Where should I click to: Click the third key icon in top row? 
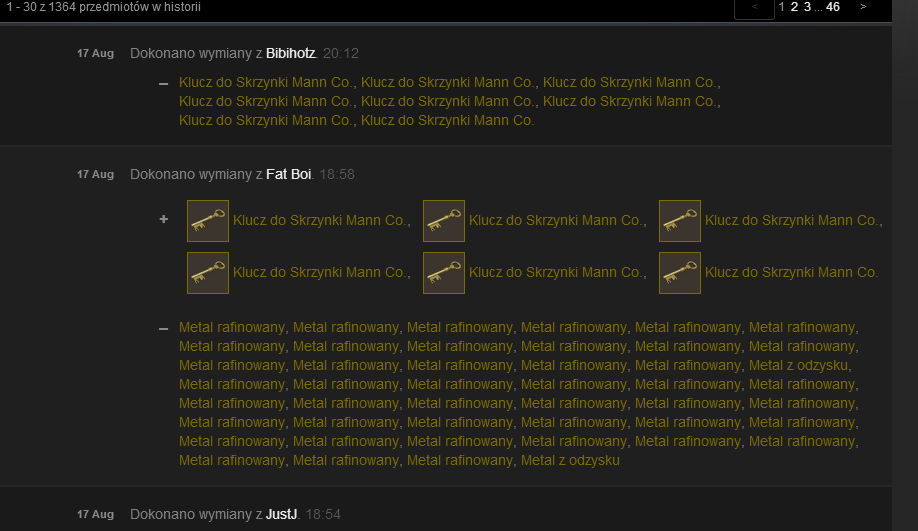click(680, 221)
